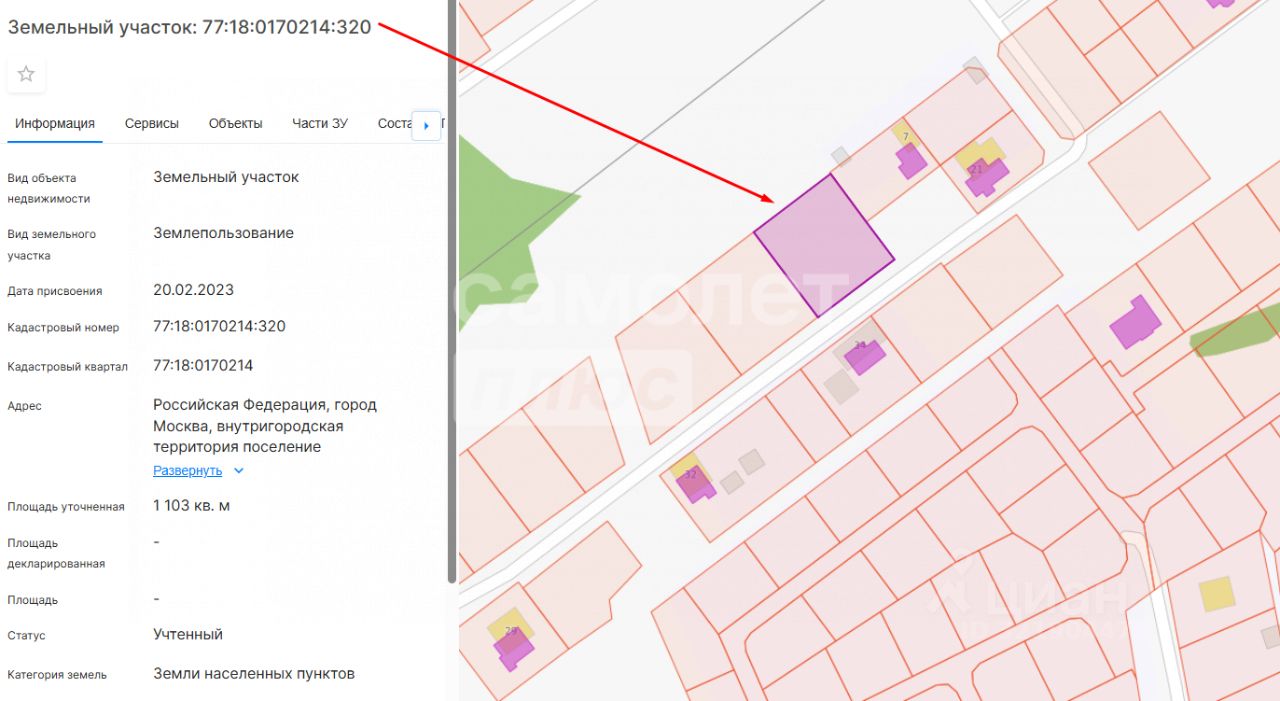Image resolution: width=1280 pixels, height=701 pixels.
Task: Click the Развернуть link
Action: (188, 471)
